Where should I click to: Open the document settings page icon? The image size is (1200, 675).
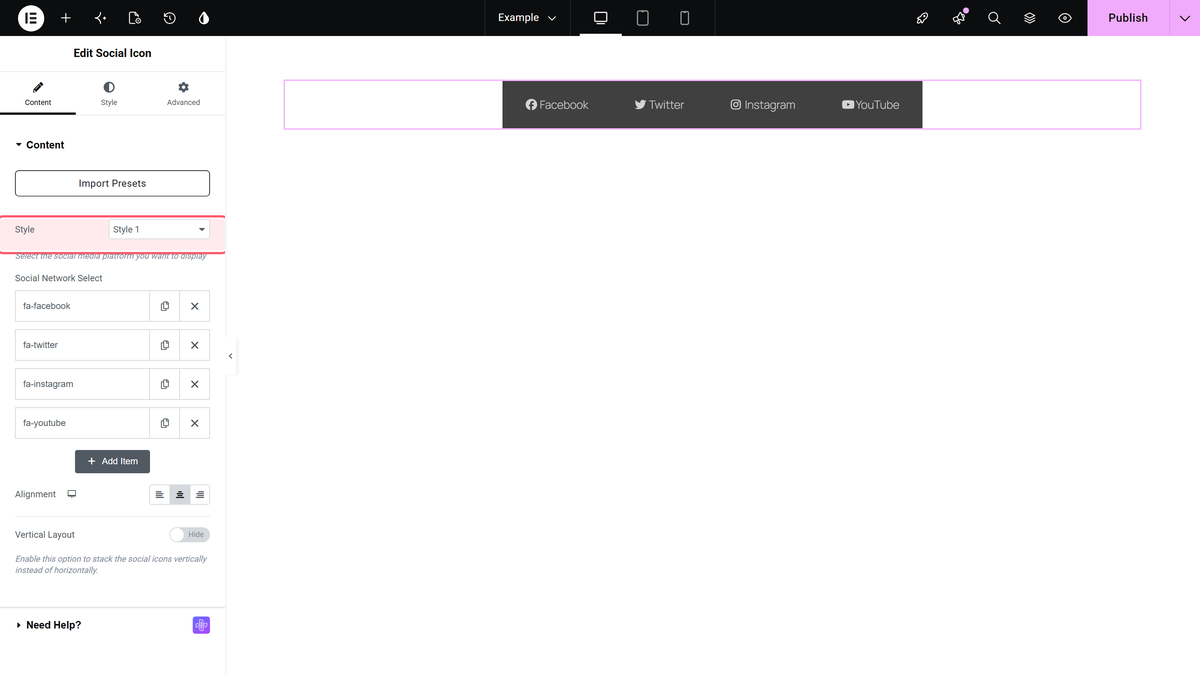pos(135,18)
